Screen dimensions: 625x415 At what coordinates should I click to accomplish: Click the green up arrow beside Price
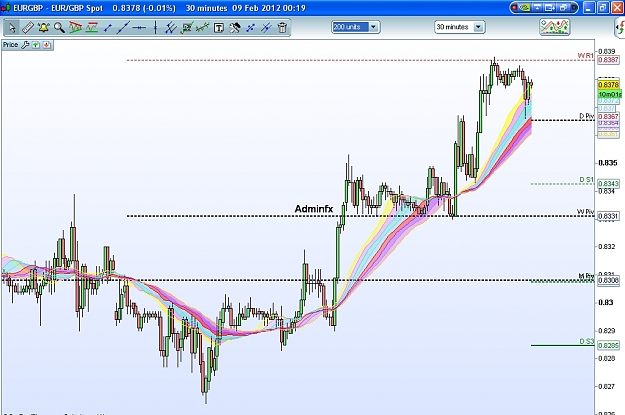click(36, 45)
